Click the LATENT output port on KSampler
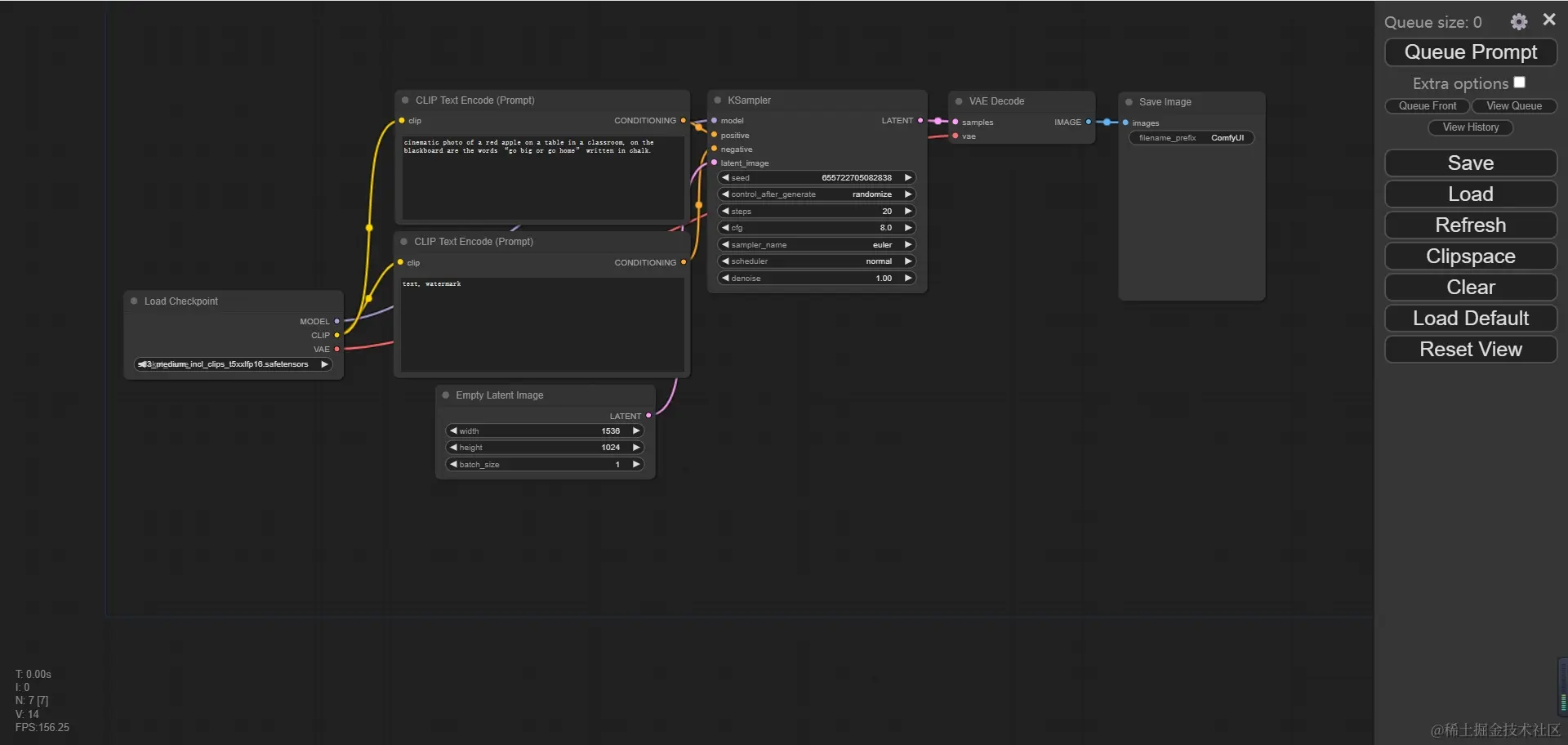Viewport: 1568px width, 745px height. pos(920,121)
